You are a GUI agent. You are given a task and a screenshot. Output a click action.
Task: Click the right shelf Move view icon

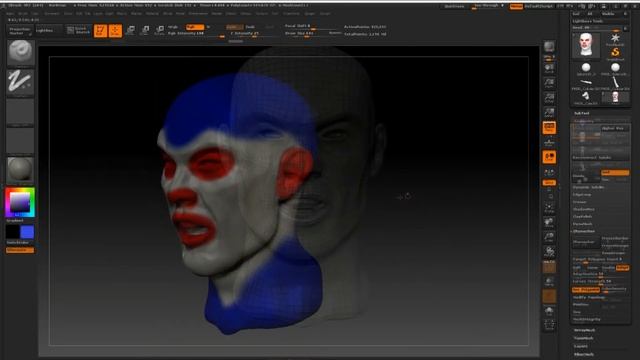pos(549,222)
